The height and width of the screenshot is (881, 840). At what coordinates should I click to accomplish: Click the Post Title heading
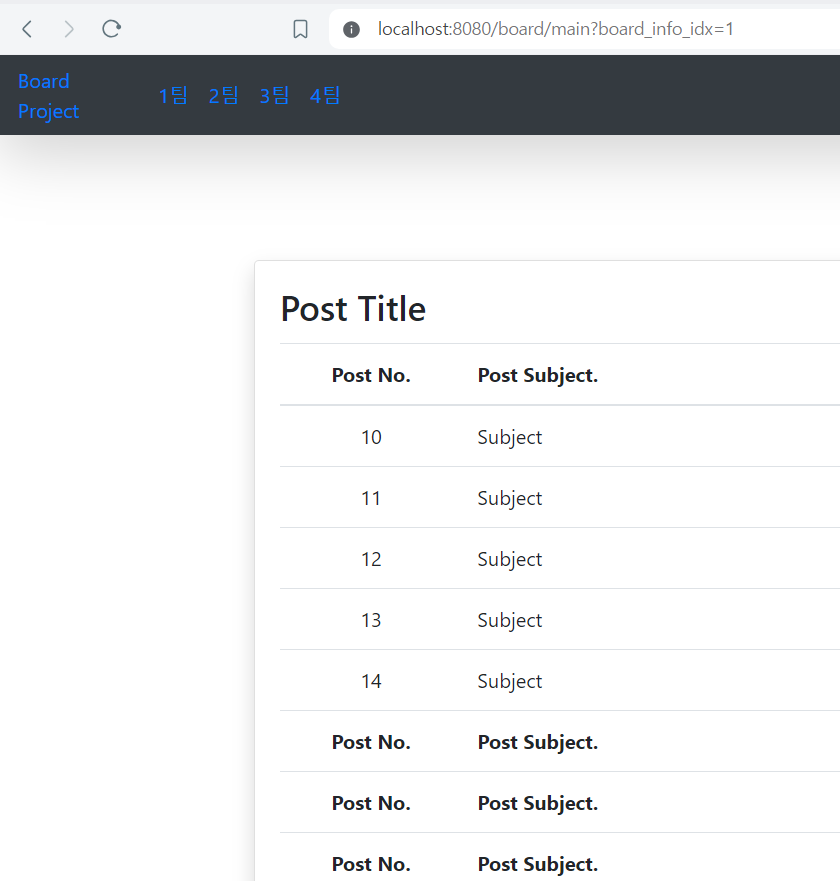[353, 309]
